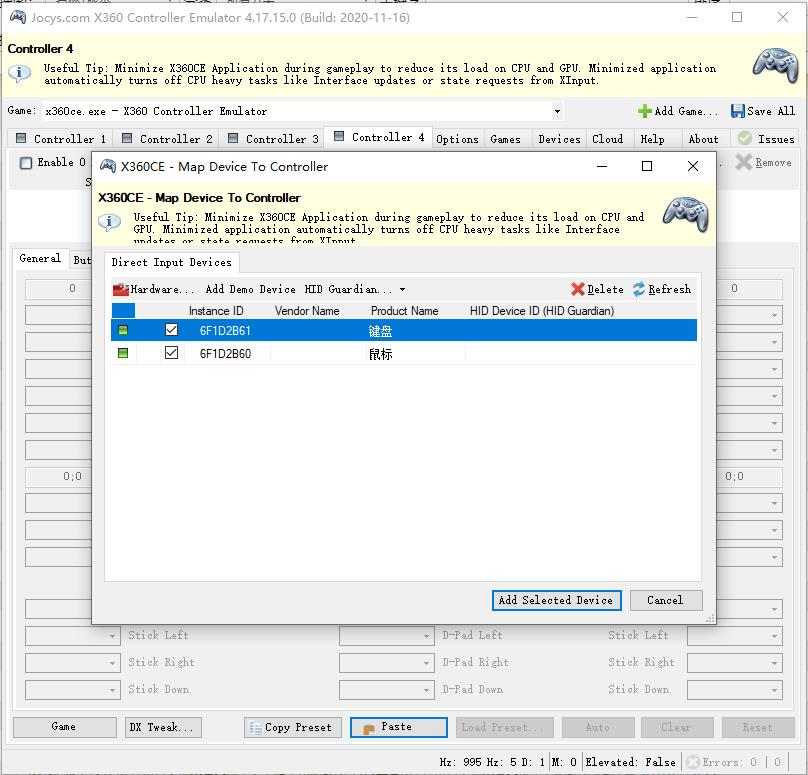Click the info icon in the dialog tip
The image size is (808, 775).
pos(109,222)
